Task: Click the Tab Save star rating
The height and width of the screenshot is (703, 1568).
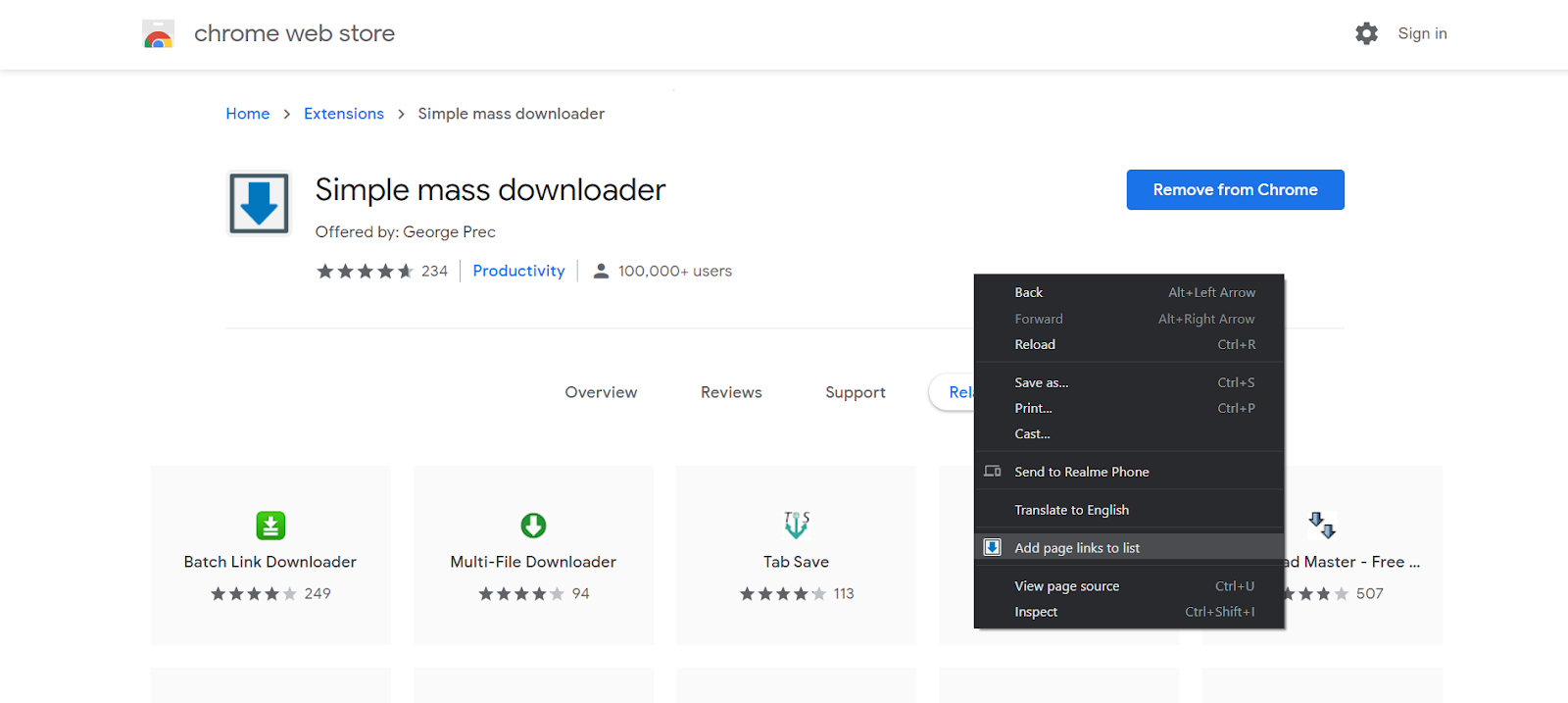Action: [x=783, y=593]
